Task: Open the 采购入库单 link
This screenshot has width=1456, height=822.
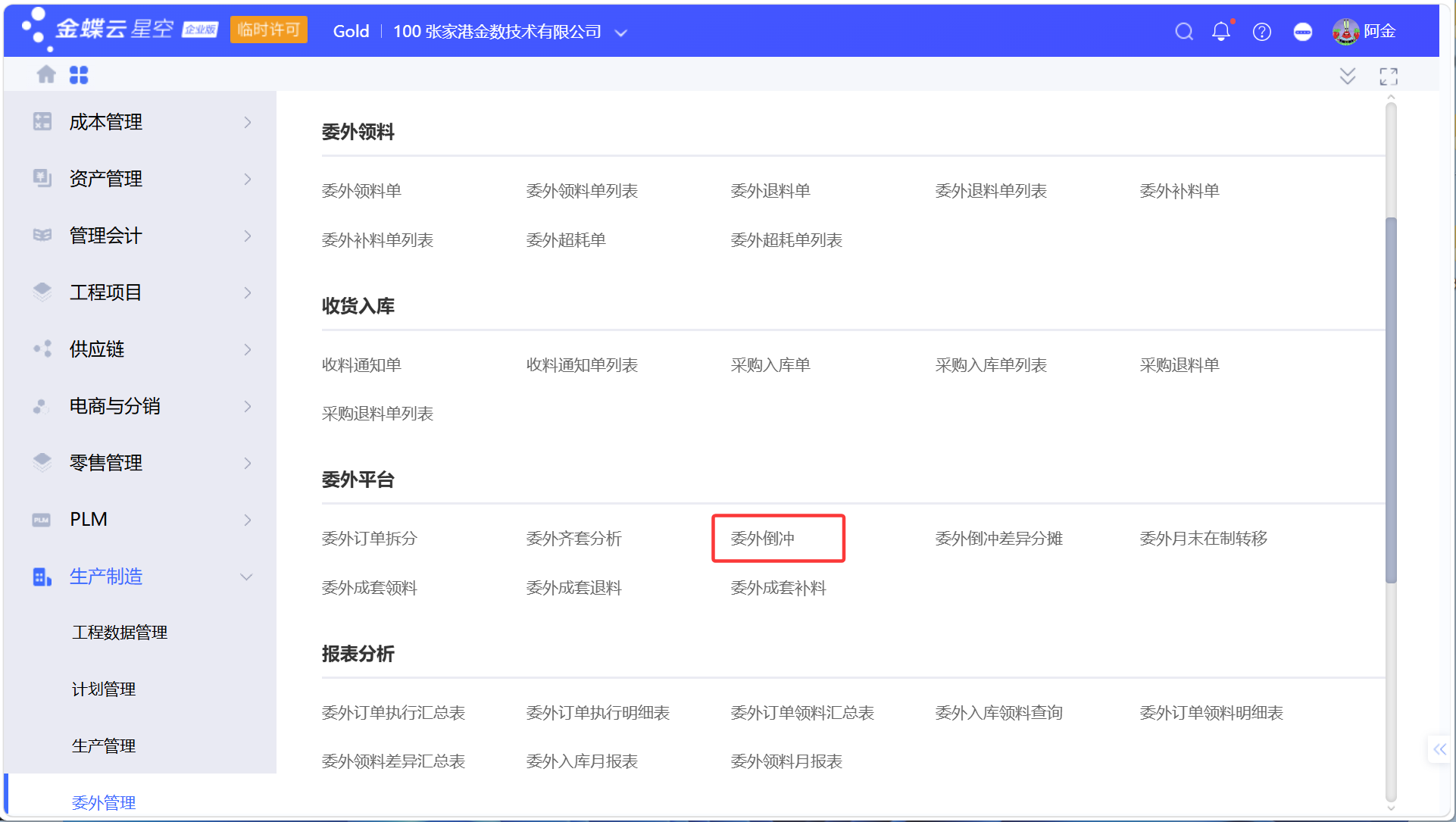Action: coord(770,364)
